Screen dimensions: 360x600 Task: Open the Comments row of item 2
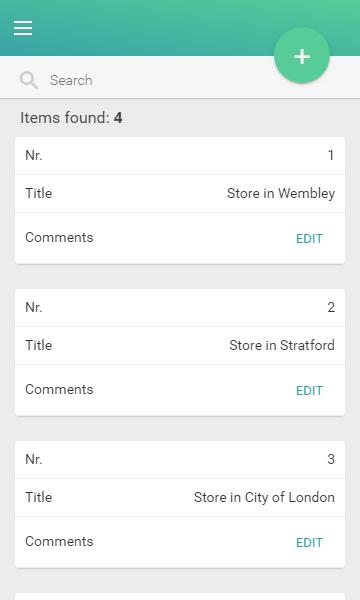[180, 390]
